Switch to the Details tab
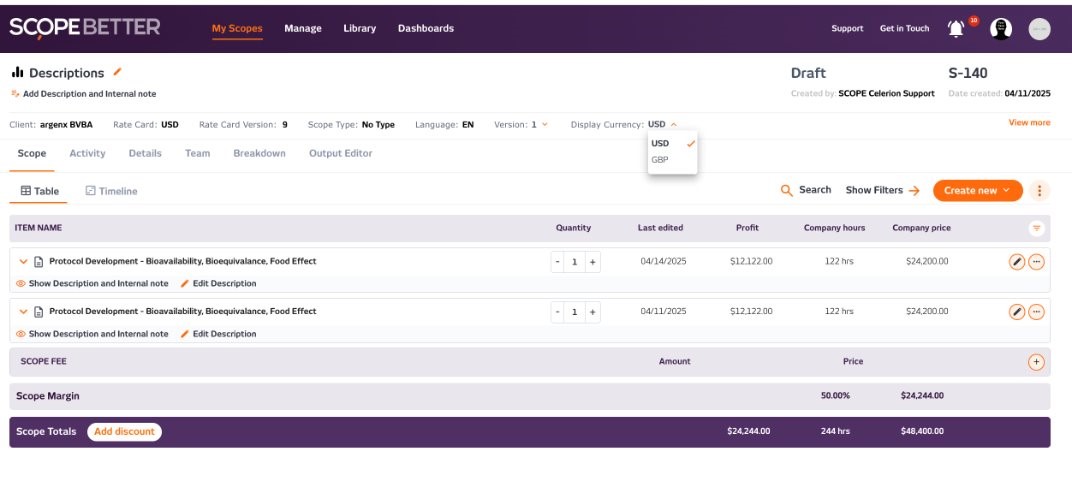Viewport: 1072px width, 499px height. coord(146,154)
